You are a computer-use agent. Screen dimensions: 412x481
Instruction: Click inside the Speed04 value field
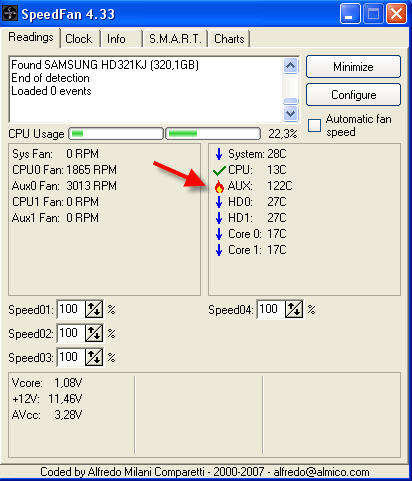(x=271, y=309)
